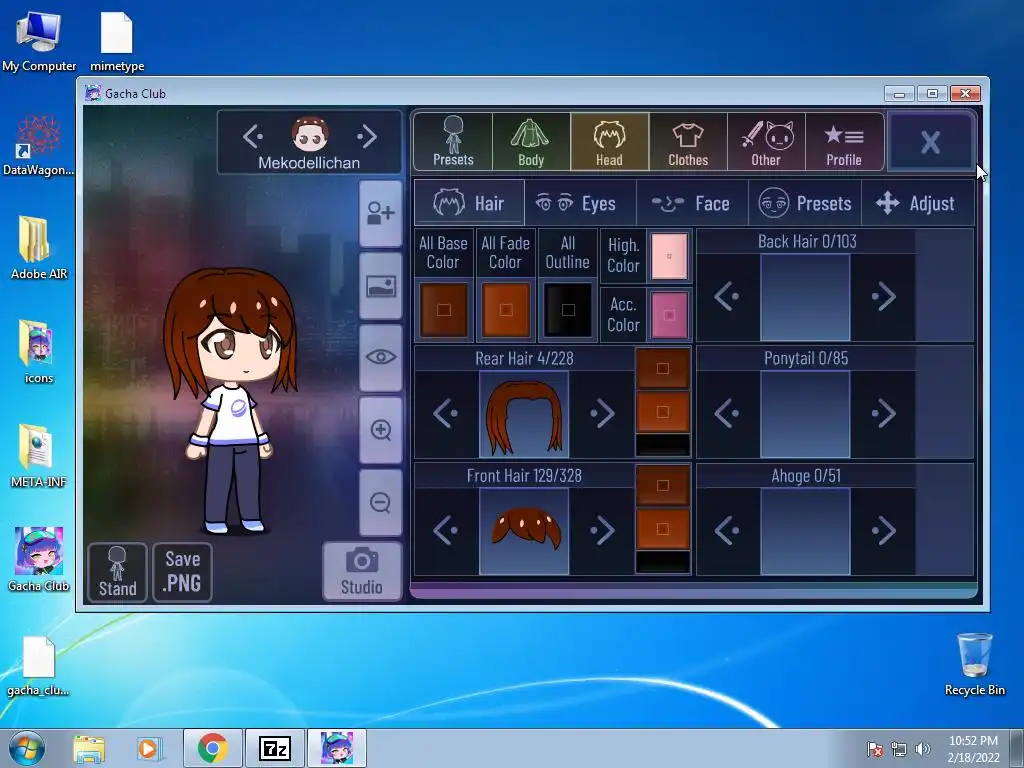
Task: Open the Clothes category tab
Action: point(688,142)
